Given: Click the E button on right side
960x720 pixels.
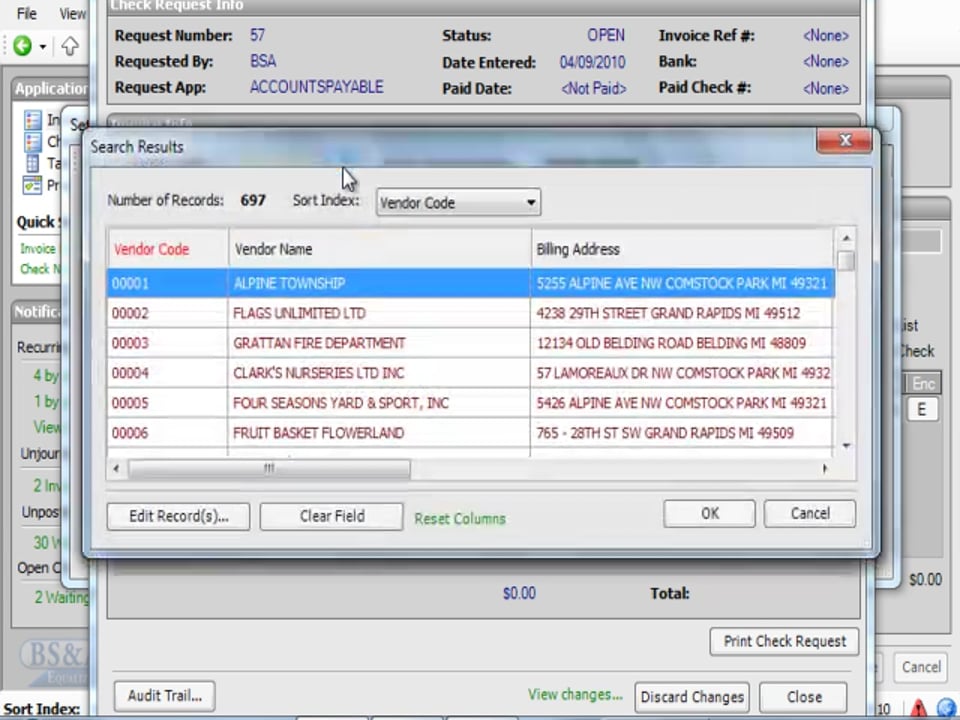Looking at the screenshot, I should click(x=922, y=410).
